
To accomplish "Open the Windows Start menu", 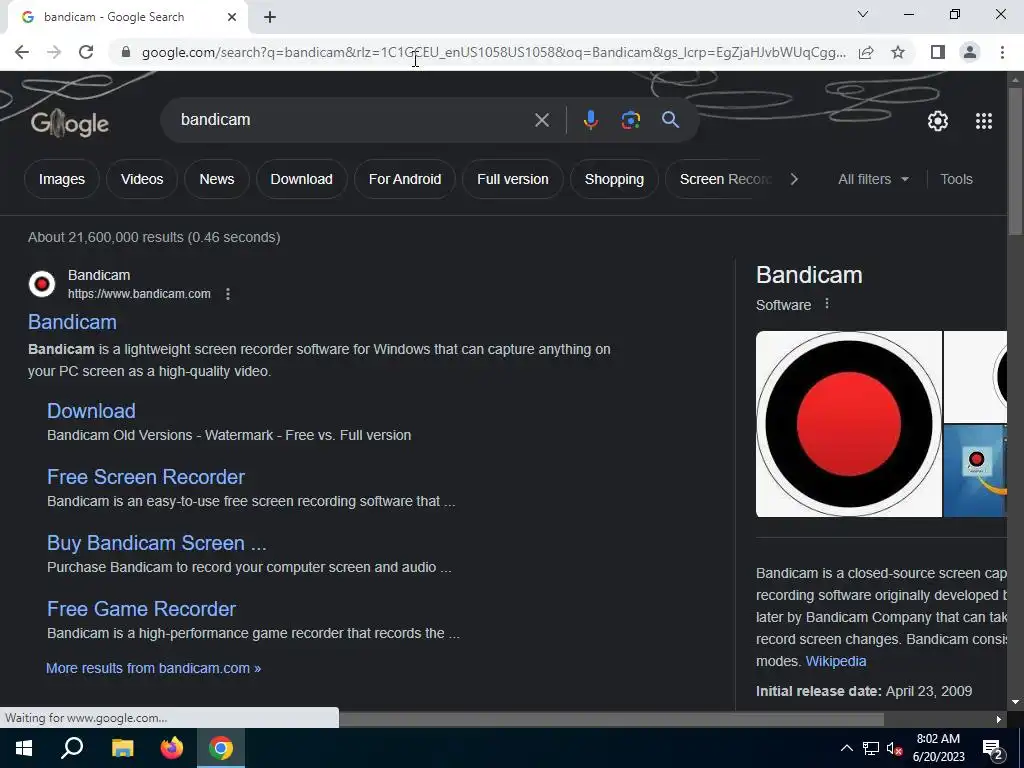I will point(24,748).
